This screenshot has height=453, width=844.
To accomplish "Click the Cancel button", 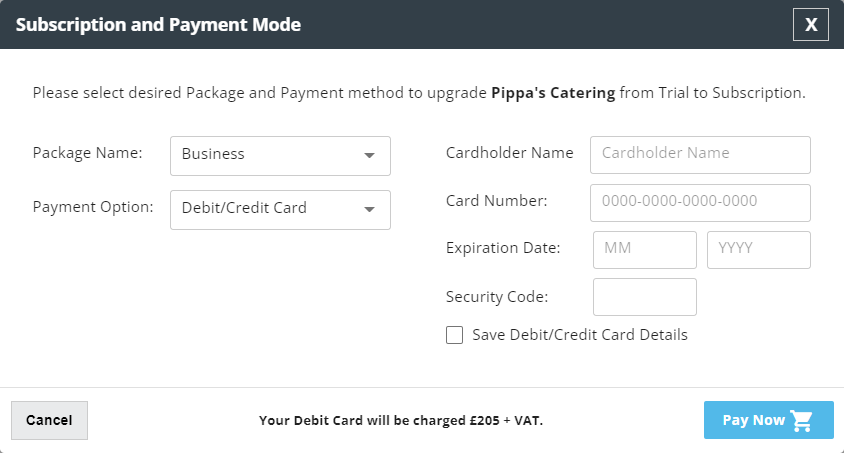I will [x=50, y=420].
